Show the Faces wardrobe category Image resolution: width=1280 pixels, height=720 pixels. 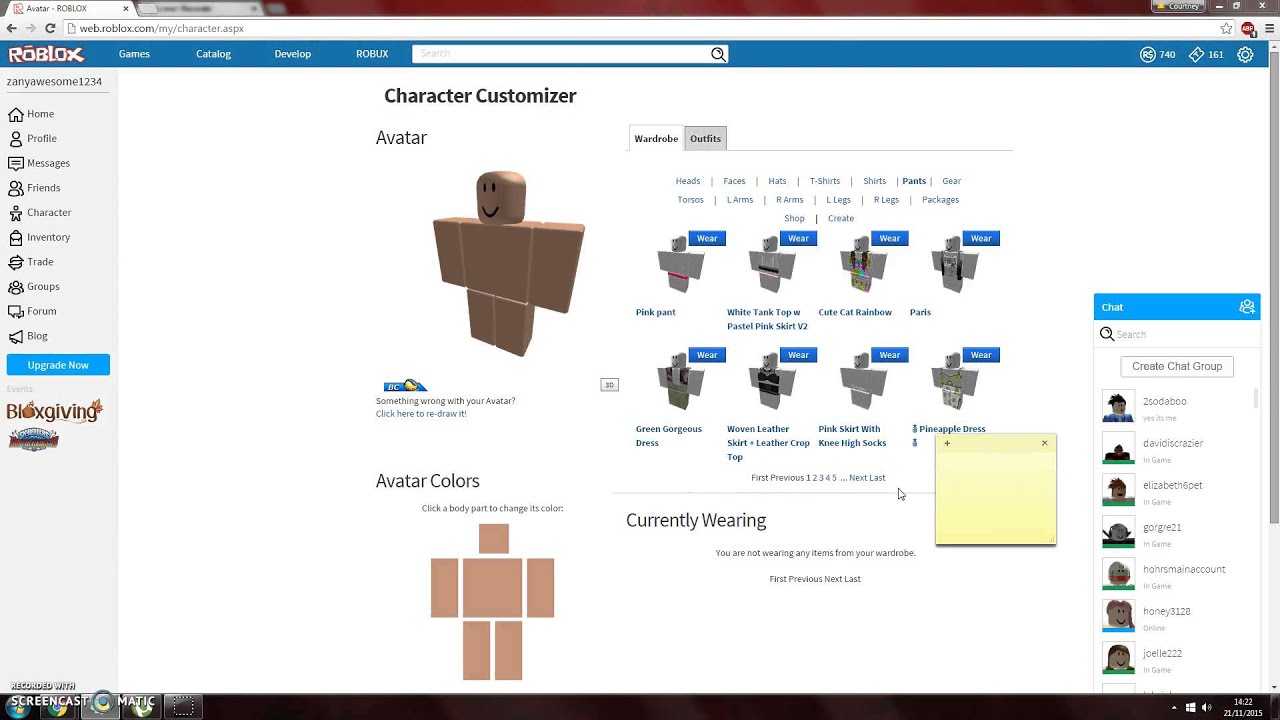[734, 181]
